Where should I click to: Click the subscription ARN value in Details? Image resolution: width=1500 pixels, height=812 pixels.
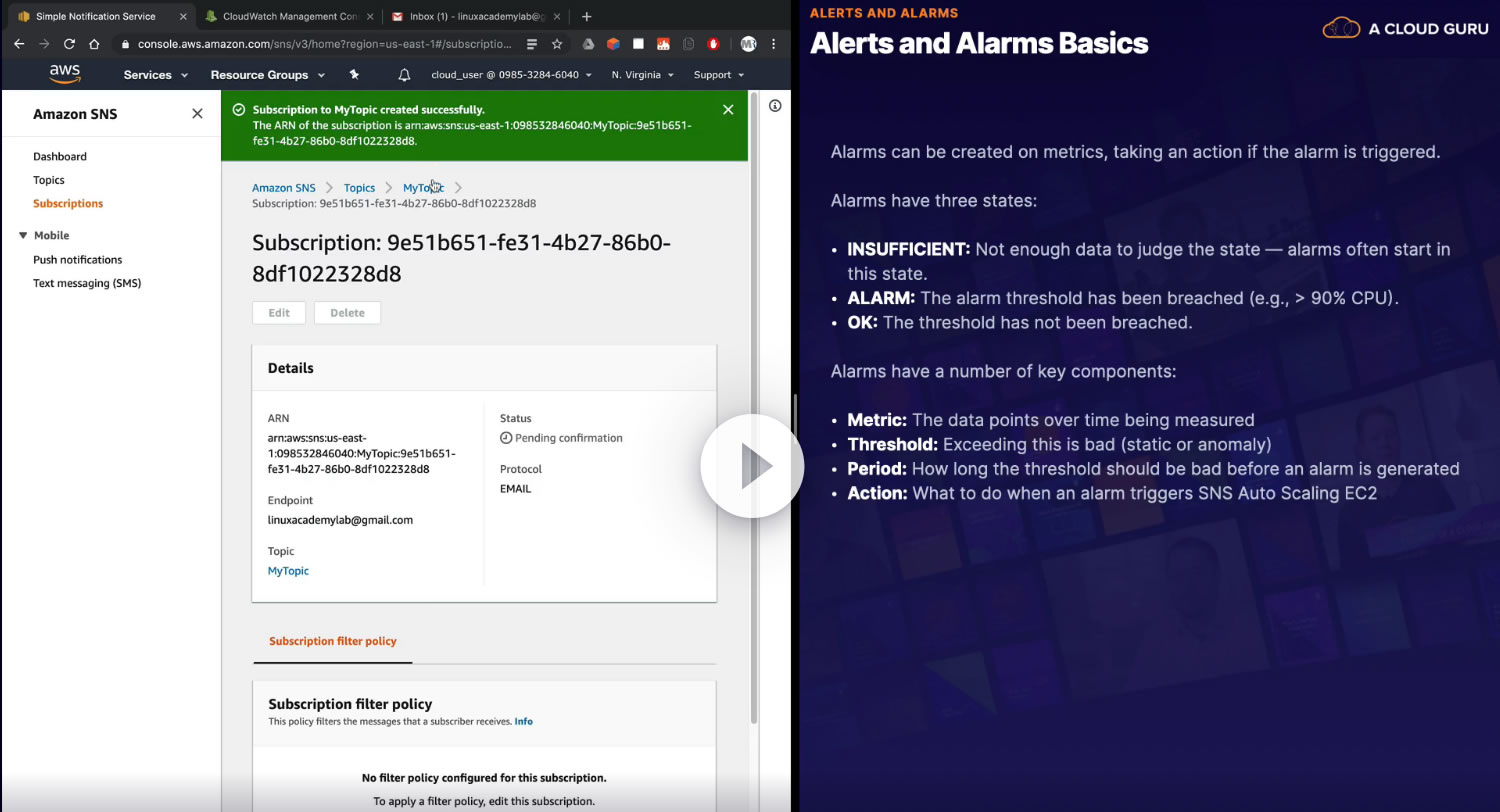tap(362, 453)
